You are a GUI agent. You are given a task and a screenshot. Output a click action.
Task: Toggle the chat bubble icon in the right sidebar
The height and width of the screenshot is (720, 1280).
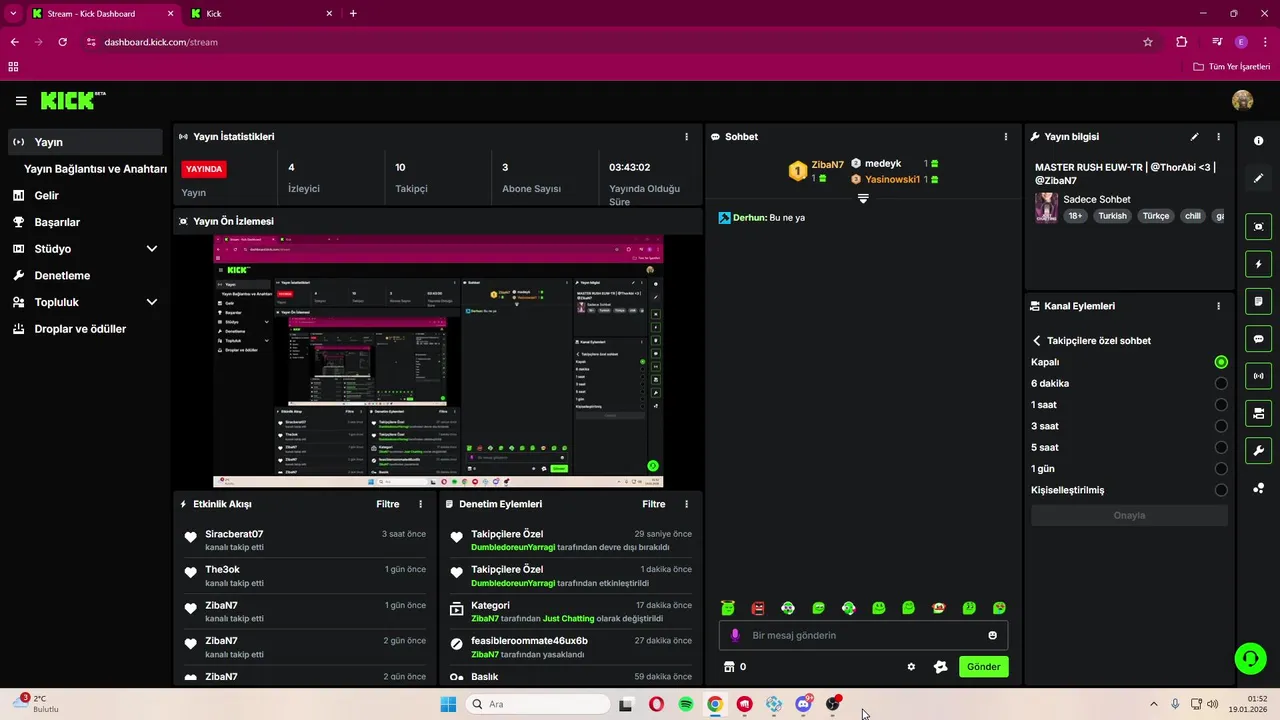1258,339
